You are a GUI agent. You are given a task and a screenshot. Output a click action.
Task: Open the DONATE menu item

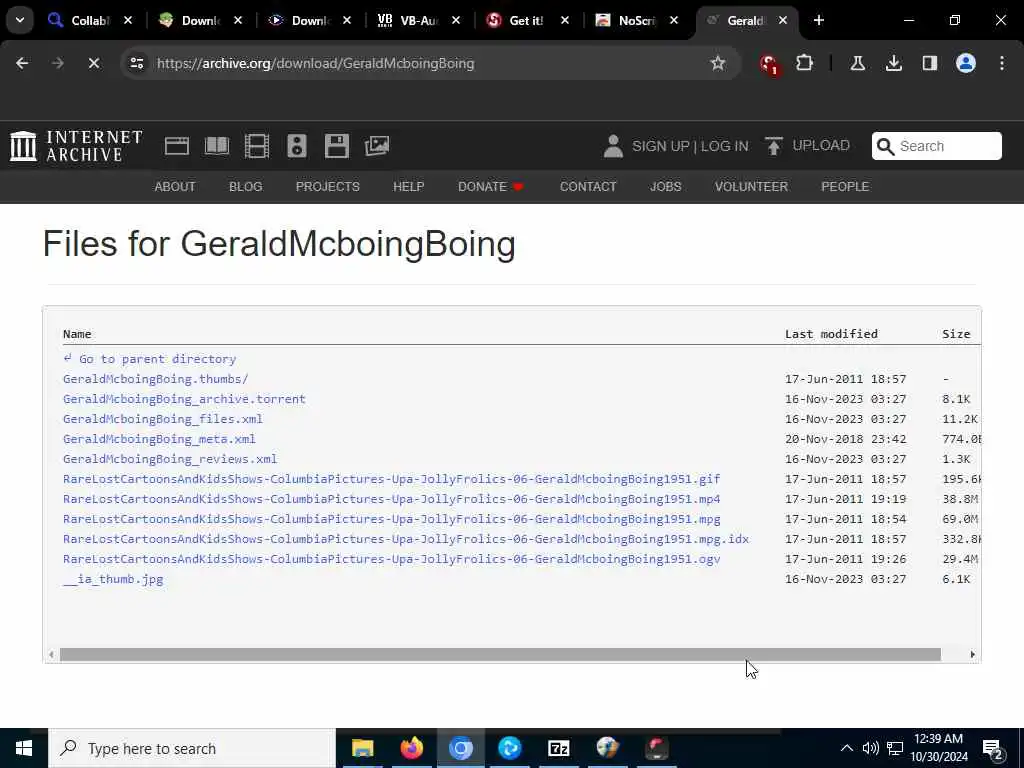click(490, 187)
